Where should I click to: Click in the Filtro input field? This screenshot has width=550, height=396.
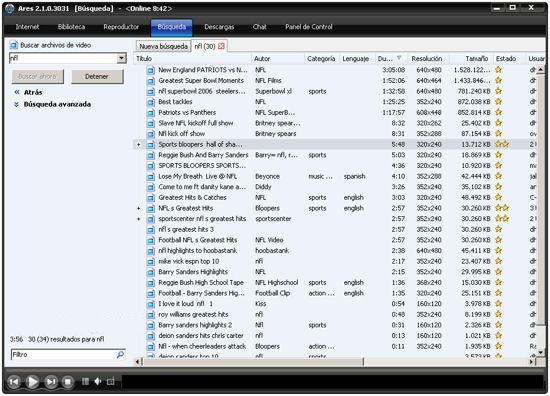pyautogui.click(x=63, y=355)
